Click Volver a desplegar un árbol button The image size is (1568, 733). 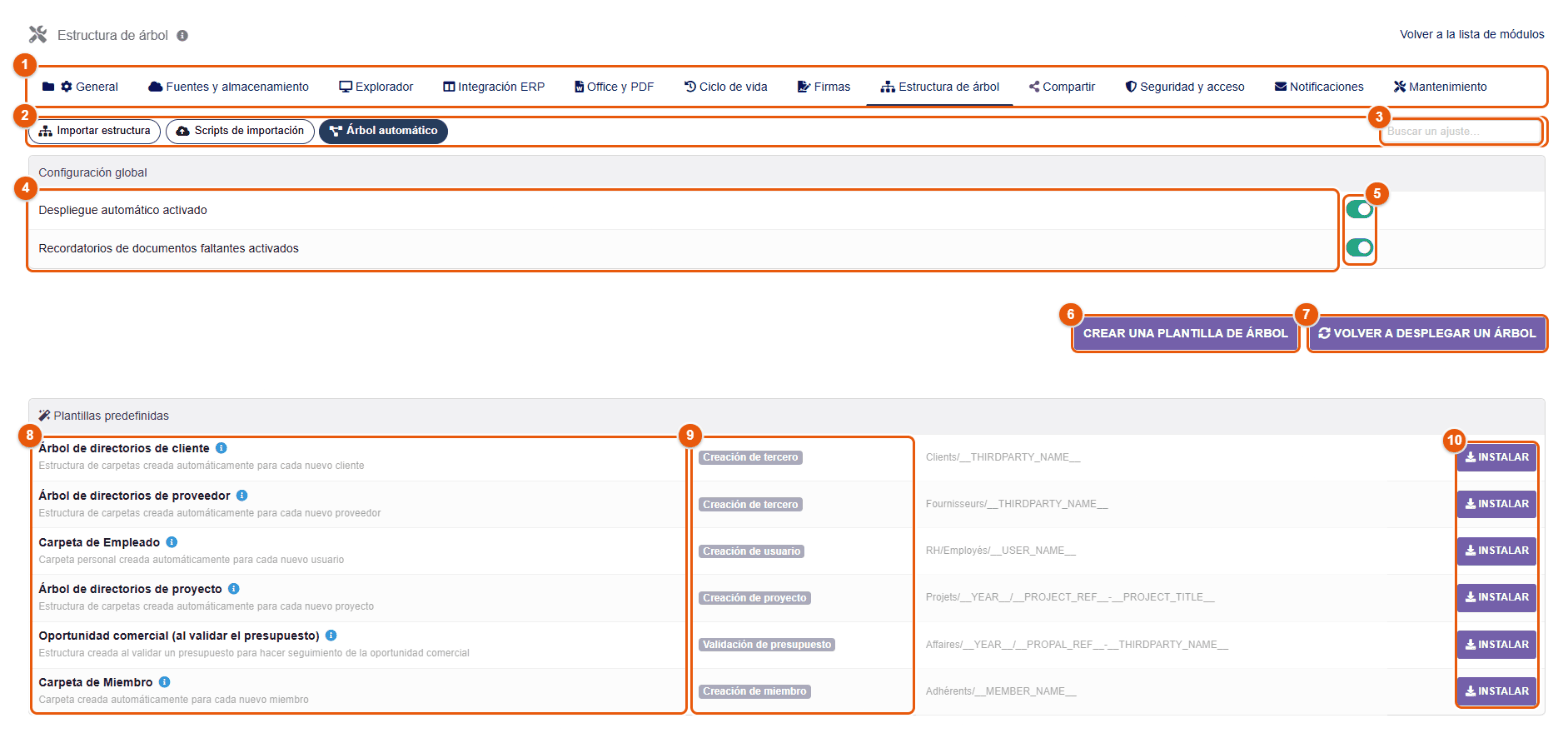1427,334
